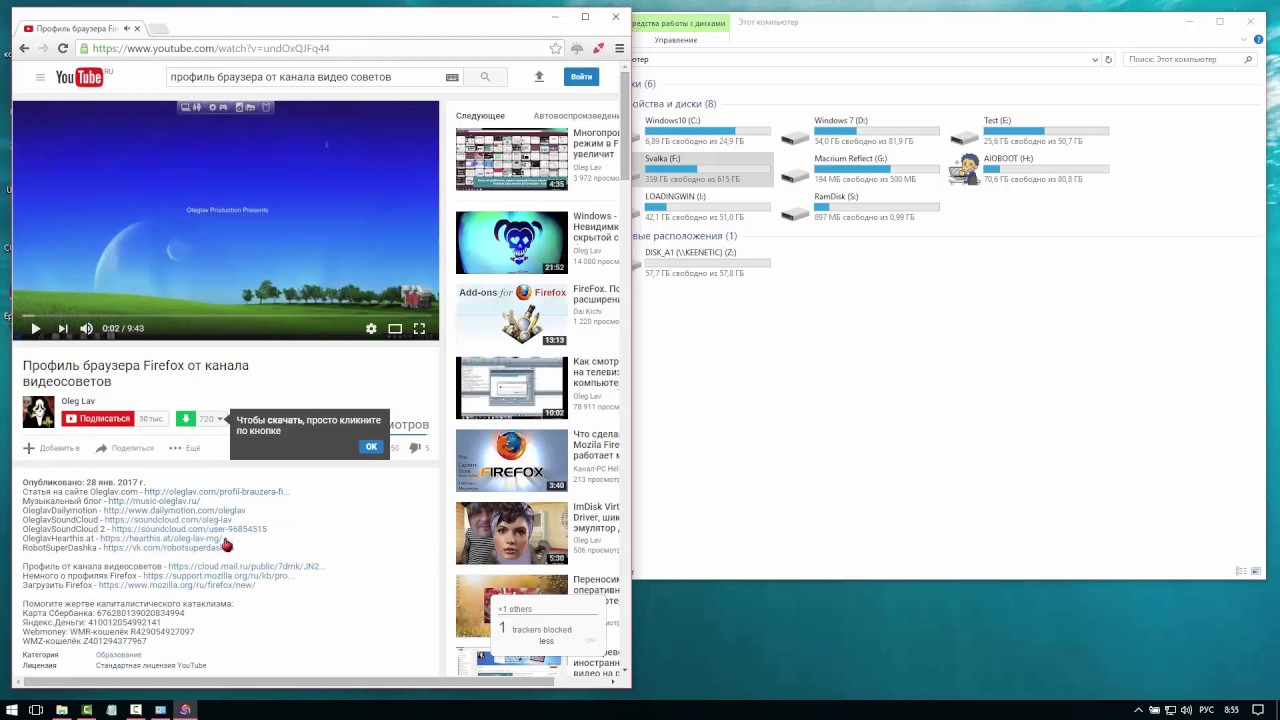Mute tab via speaker icon
Image resolution: width=1280 pixels, height=720 pixels.
126,28
